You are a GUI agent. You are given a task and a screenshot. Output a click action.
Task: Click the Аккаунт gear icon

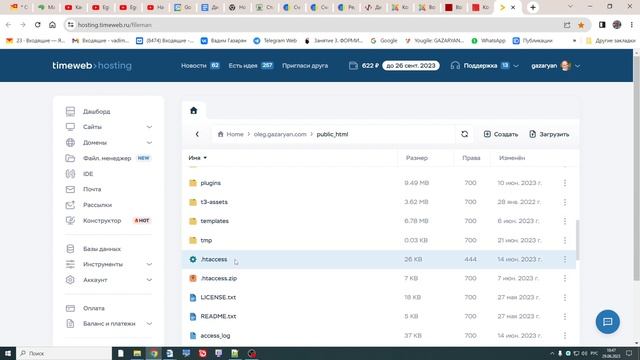point(70,280)
